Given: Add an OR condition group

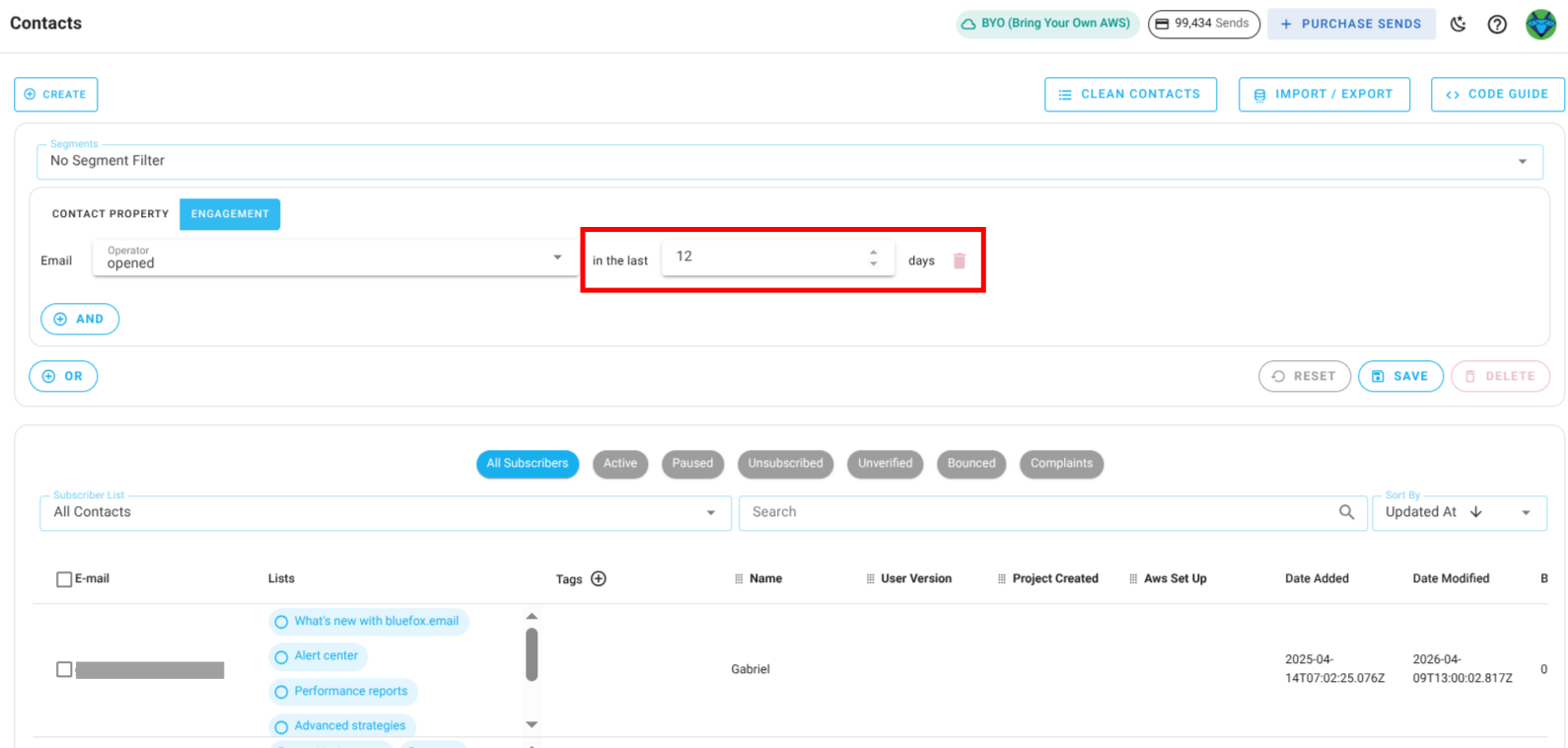Looking at the screenshot, I should pos(63,377).
